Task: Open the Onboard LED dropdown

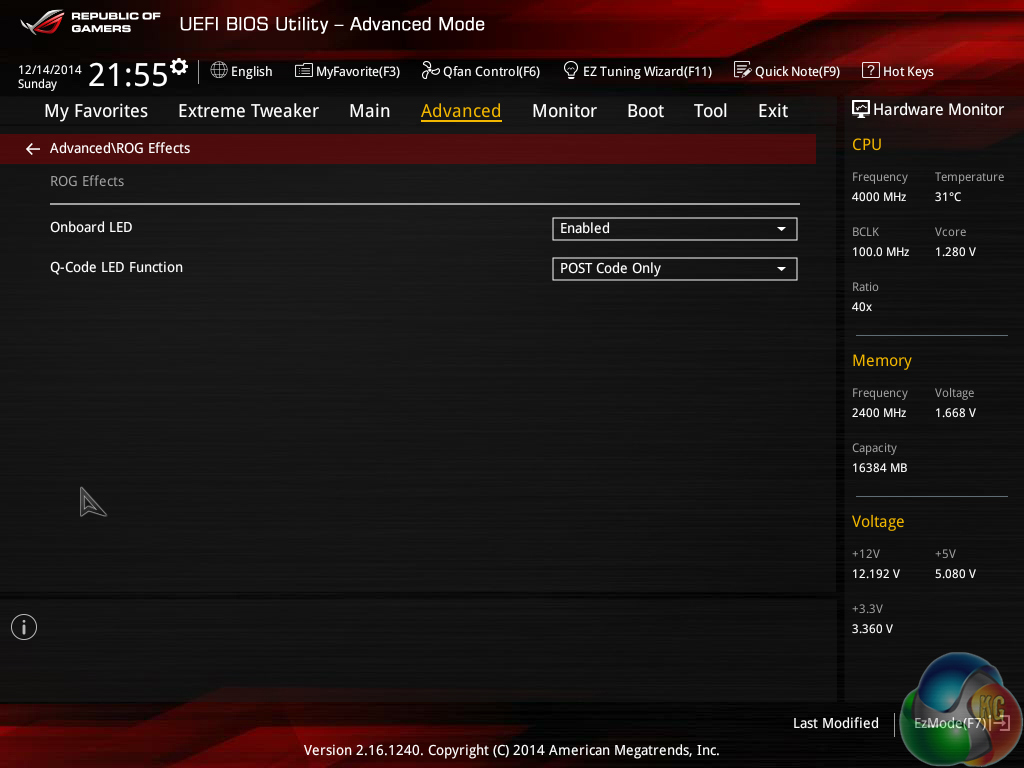Action: click(x=675, y=229)
